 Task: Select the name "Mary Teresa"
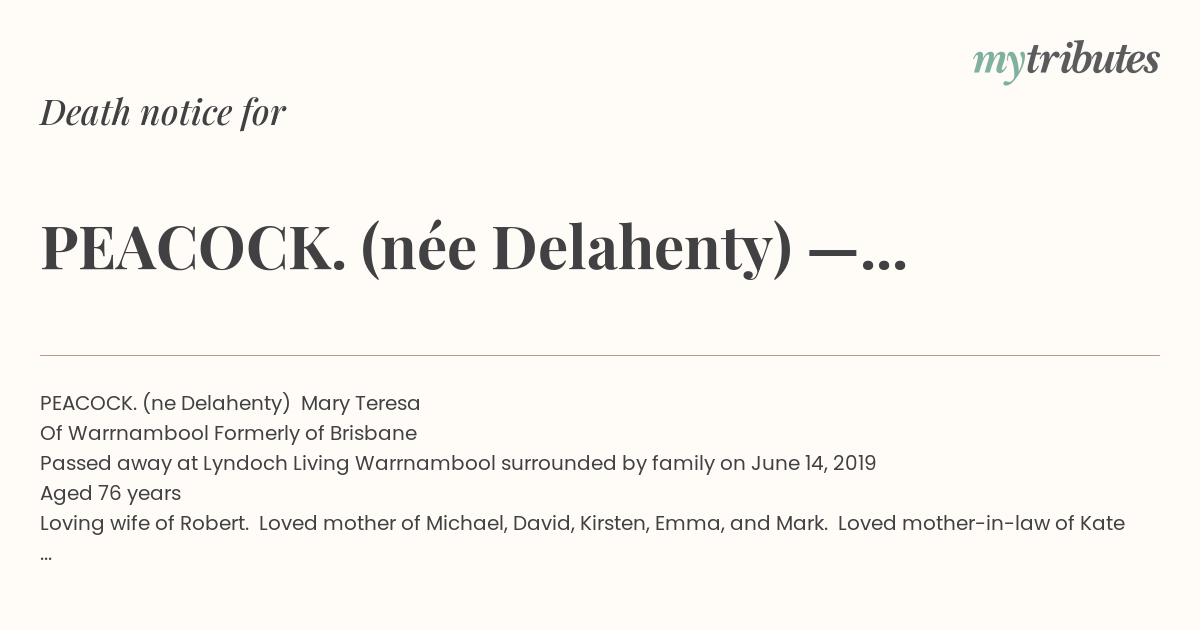tap(360, 403)
